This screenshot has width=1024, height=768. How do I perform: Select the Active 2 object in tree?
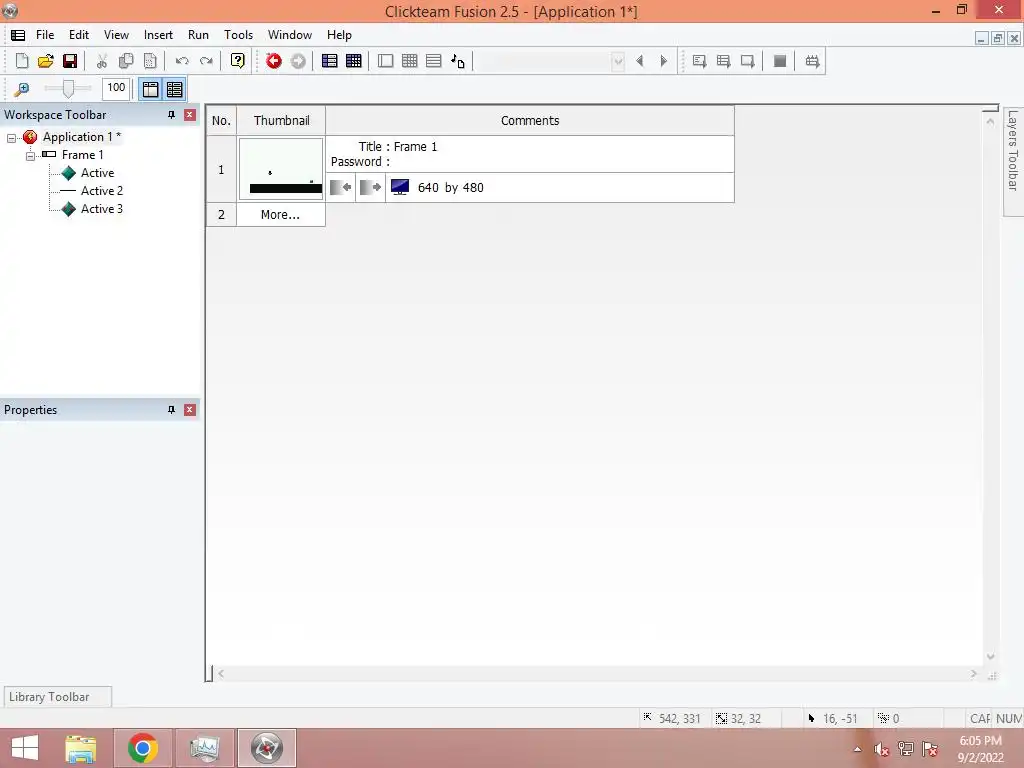click(102, 191)
